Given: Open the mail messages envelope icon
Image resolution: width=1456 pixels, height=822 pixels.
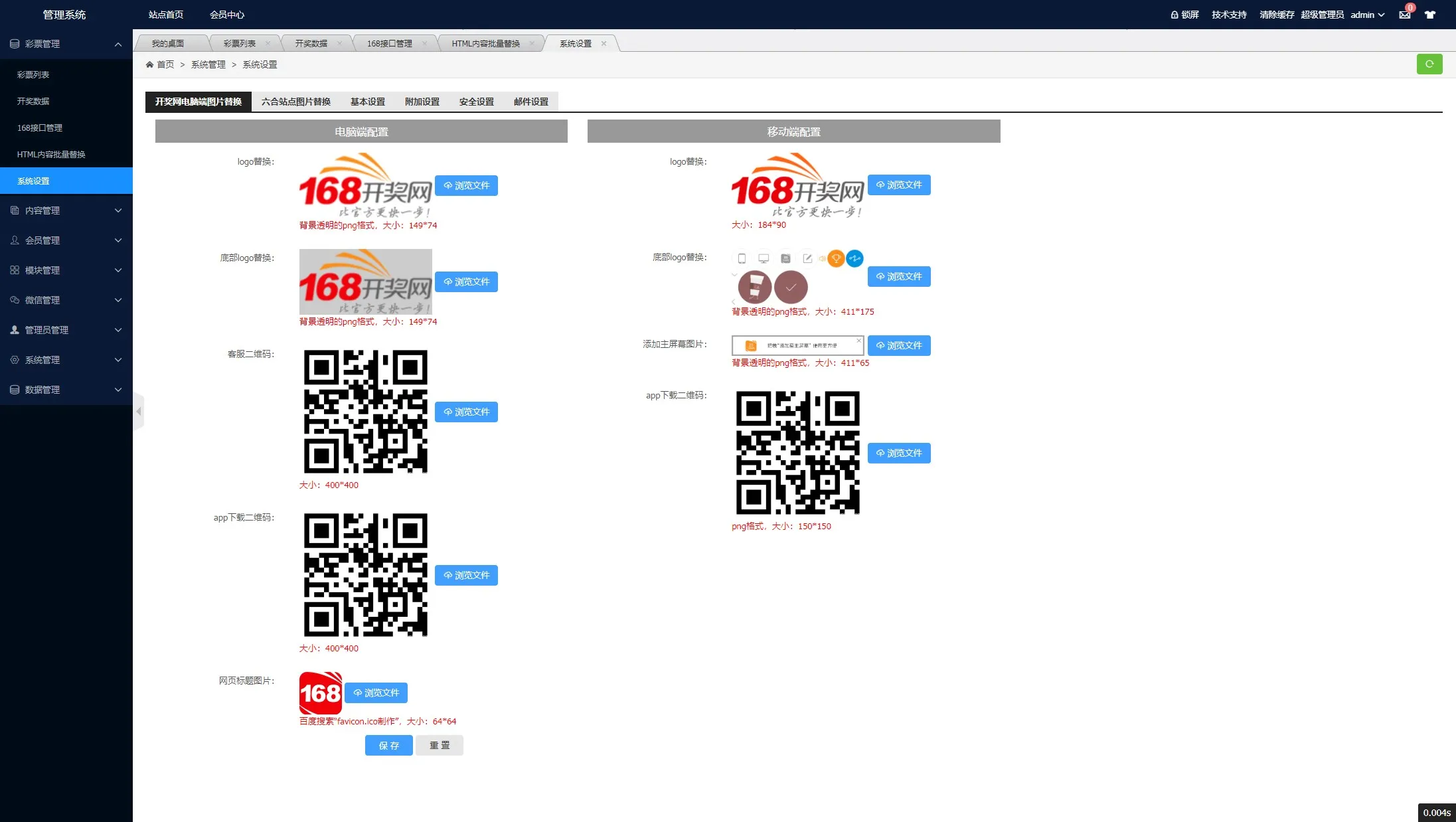Looking at the screenshot, I should tap(1405, 15).
